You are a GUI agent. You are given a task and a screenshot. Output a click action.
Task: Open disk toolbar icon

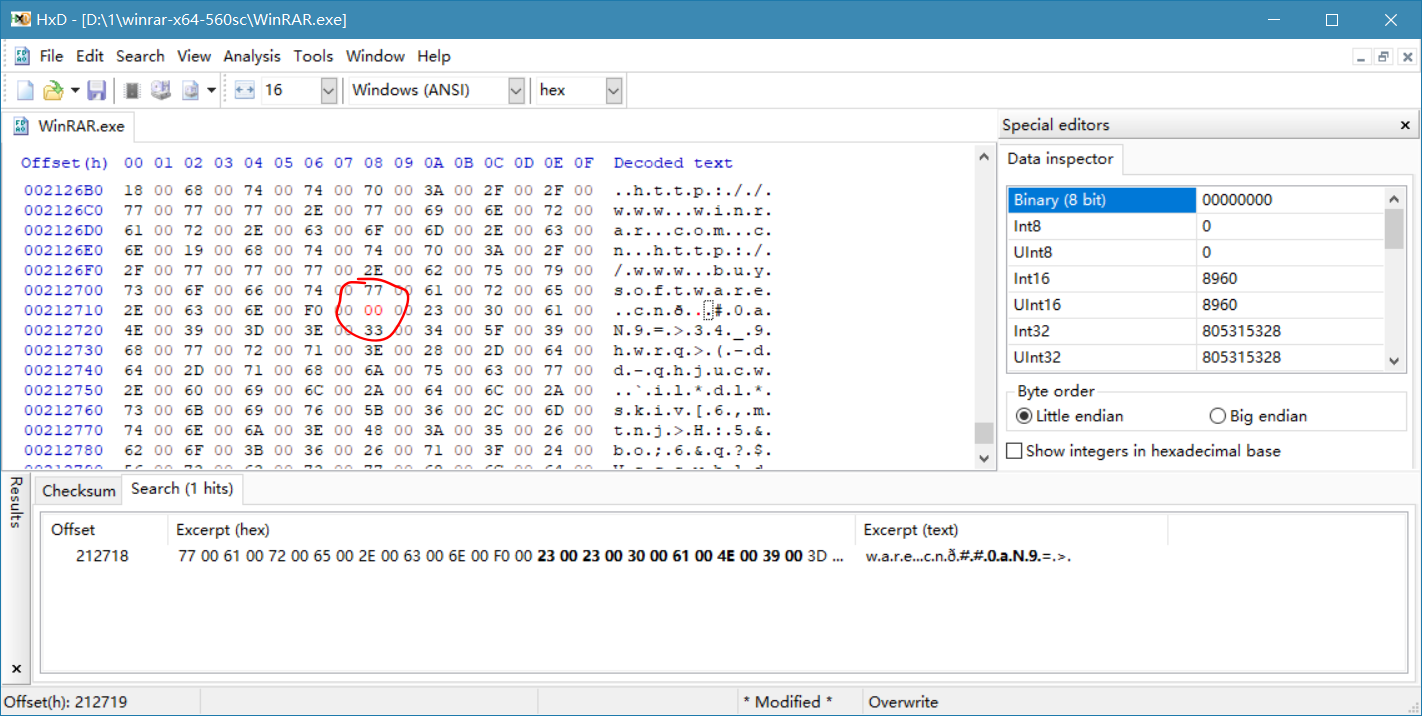(x=160, y=91)
